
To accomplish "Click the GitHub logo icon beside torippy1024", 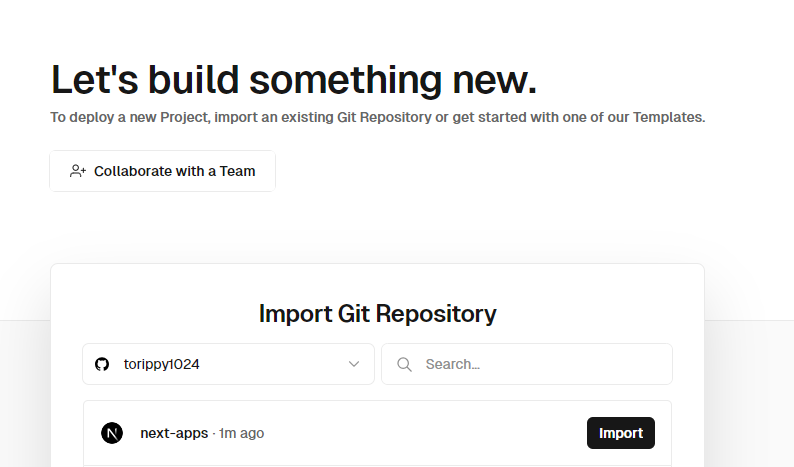I will click(102, 364).
